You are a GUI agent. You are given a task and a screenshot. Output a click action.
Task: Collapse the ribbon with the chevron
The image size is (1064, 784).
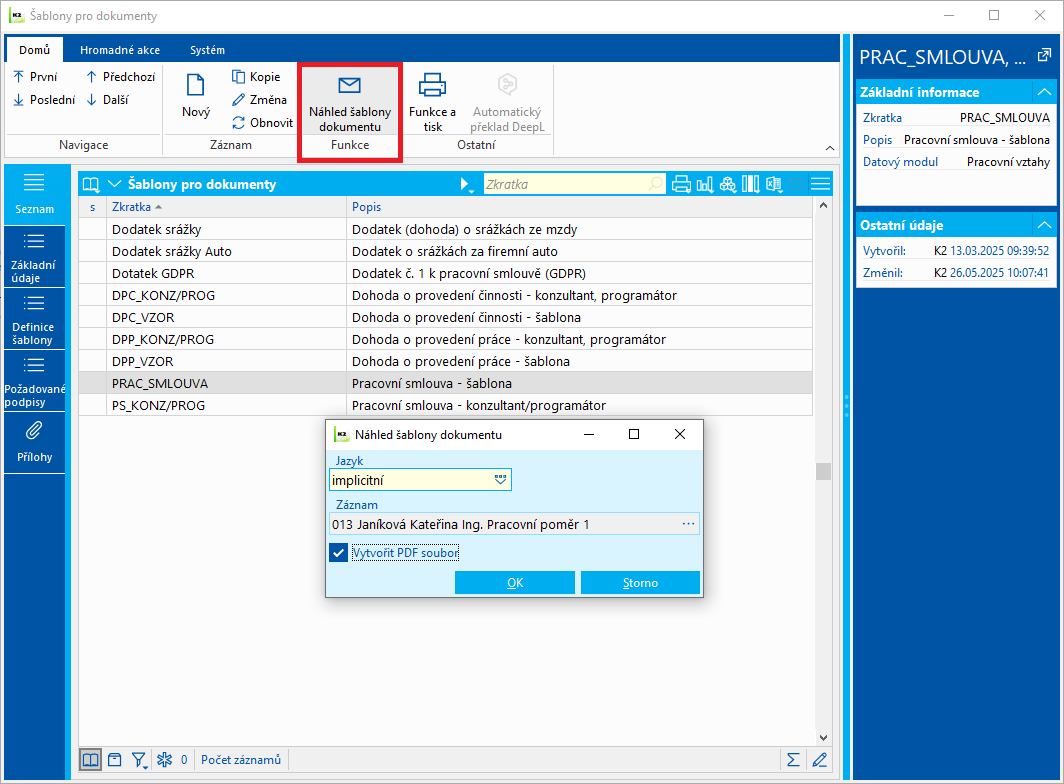coord(829,147)
